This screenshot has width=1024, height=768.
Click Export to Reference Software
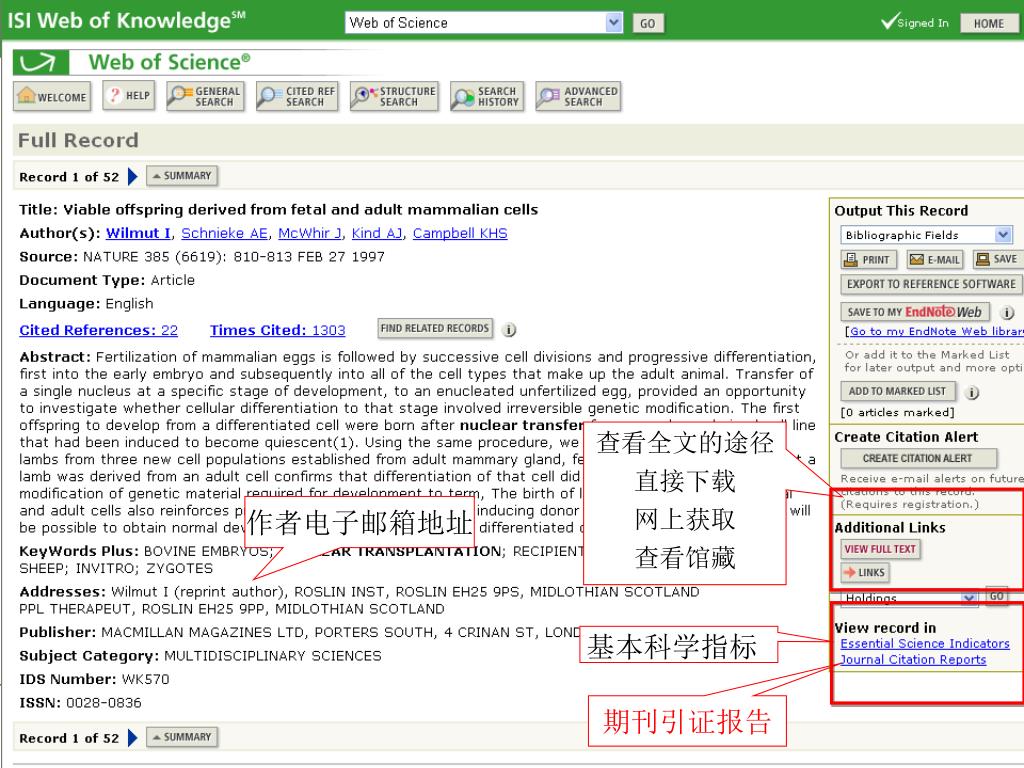(x=931, y=284)
